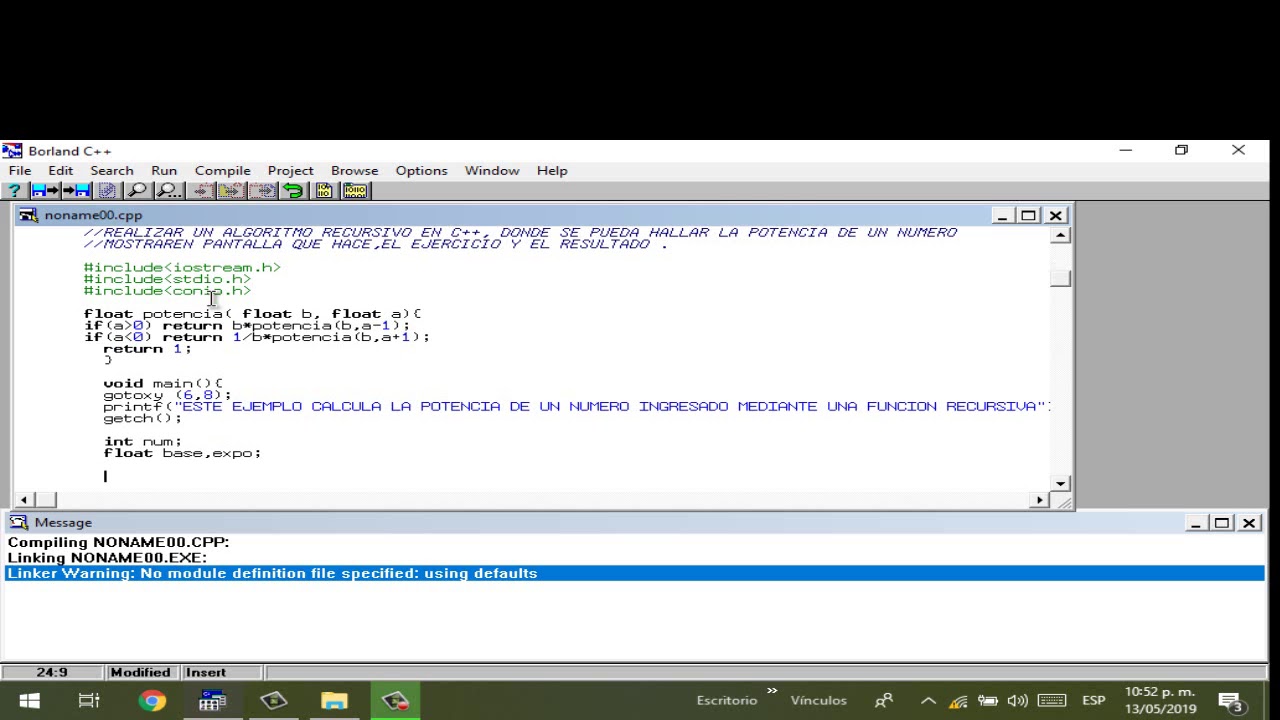Image resolution: width=1280 pixels, height=720 pixels.
Task: Click the editor horizontal scrollbar left arrow
Action: pyautogui.click(x=24, y=499)
